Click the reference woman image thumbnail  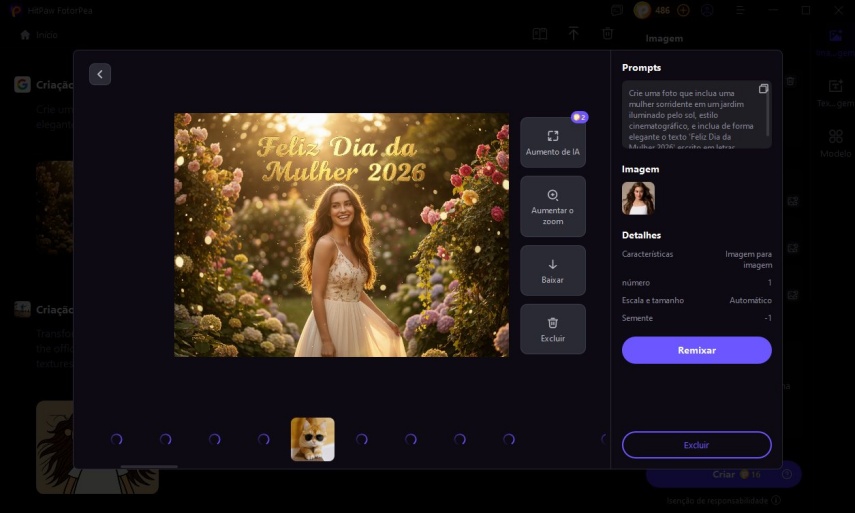[638, 198]
